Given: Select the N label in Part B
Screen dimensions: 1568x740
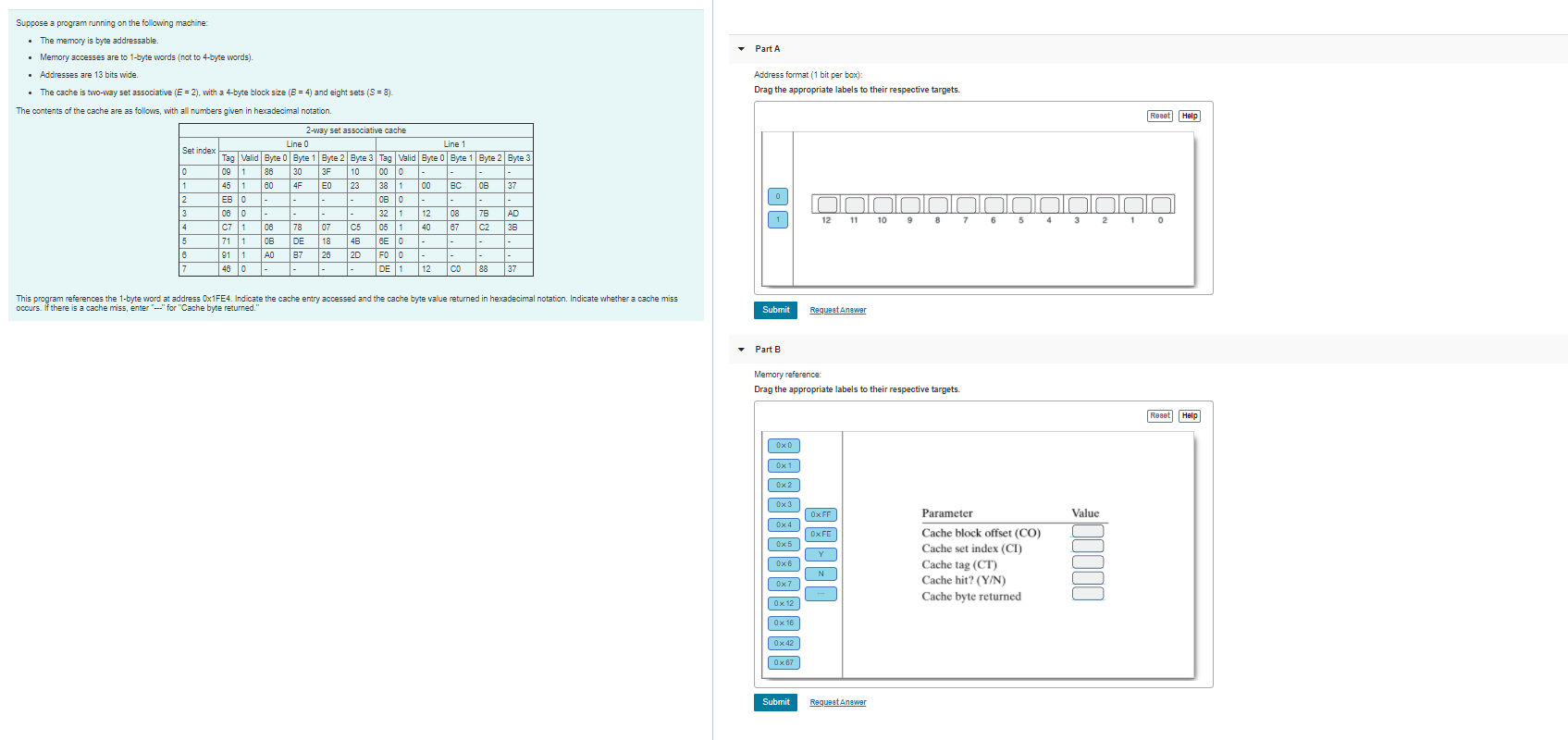Looking at the screenshot, I should tap(821, 573).
